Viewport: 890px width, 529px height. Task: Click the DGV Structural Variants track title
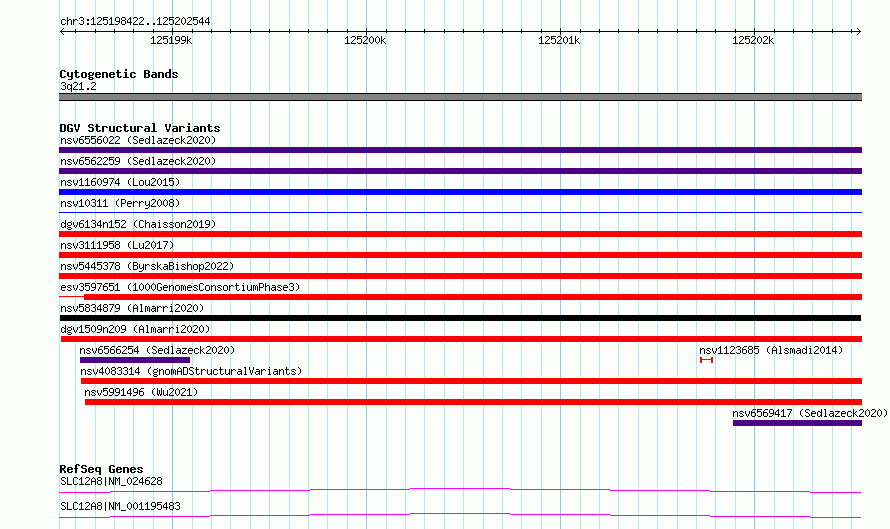click(x=140, y=128)
